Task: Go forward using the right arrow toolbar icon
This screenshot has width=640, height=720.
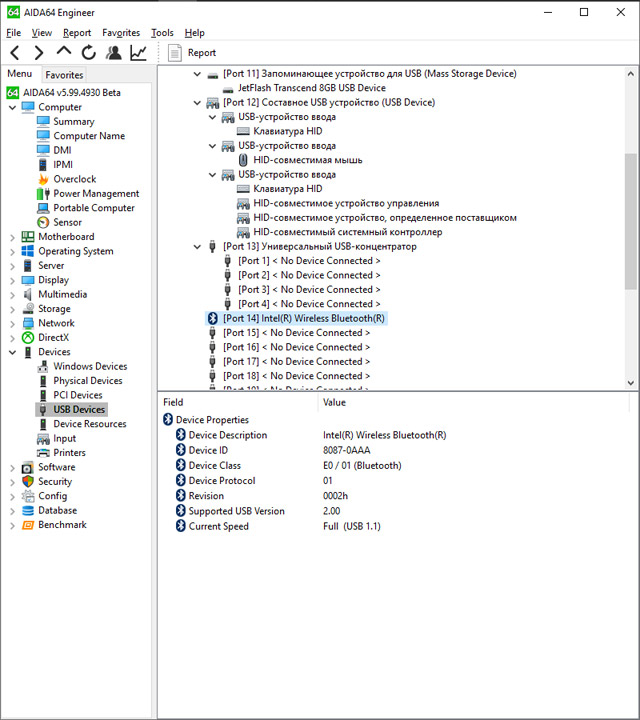Action: pyautogui.click(x=39, y=53)
